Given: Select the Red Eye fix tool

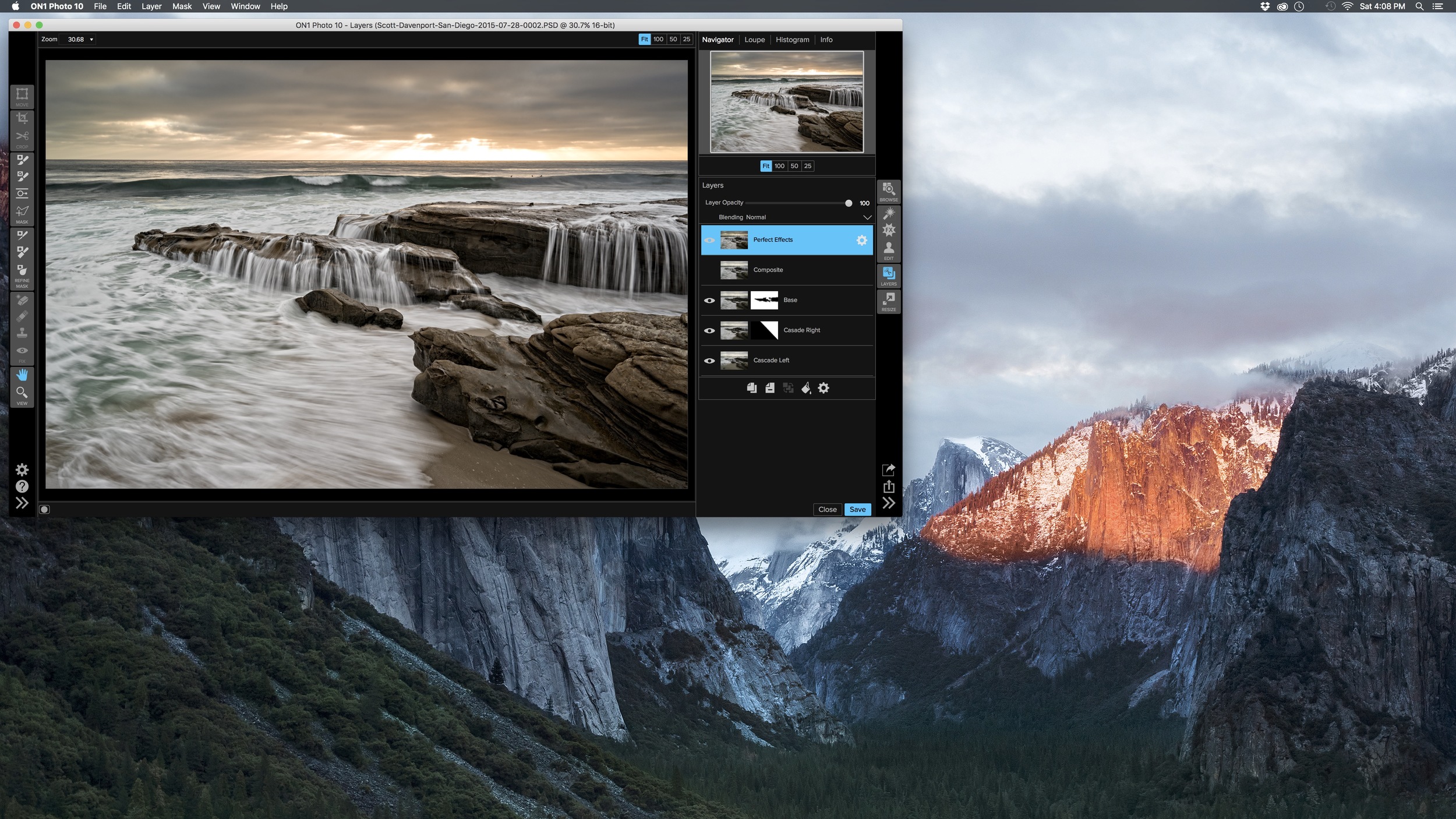Looking at the screenshot, I should point(22,351).
